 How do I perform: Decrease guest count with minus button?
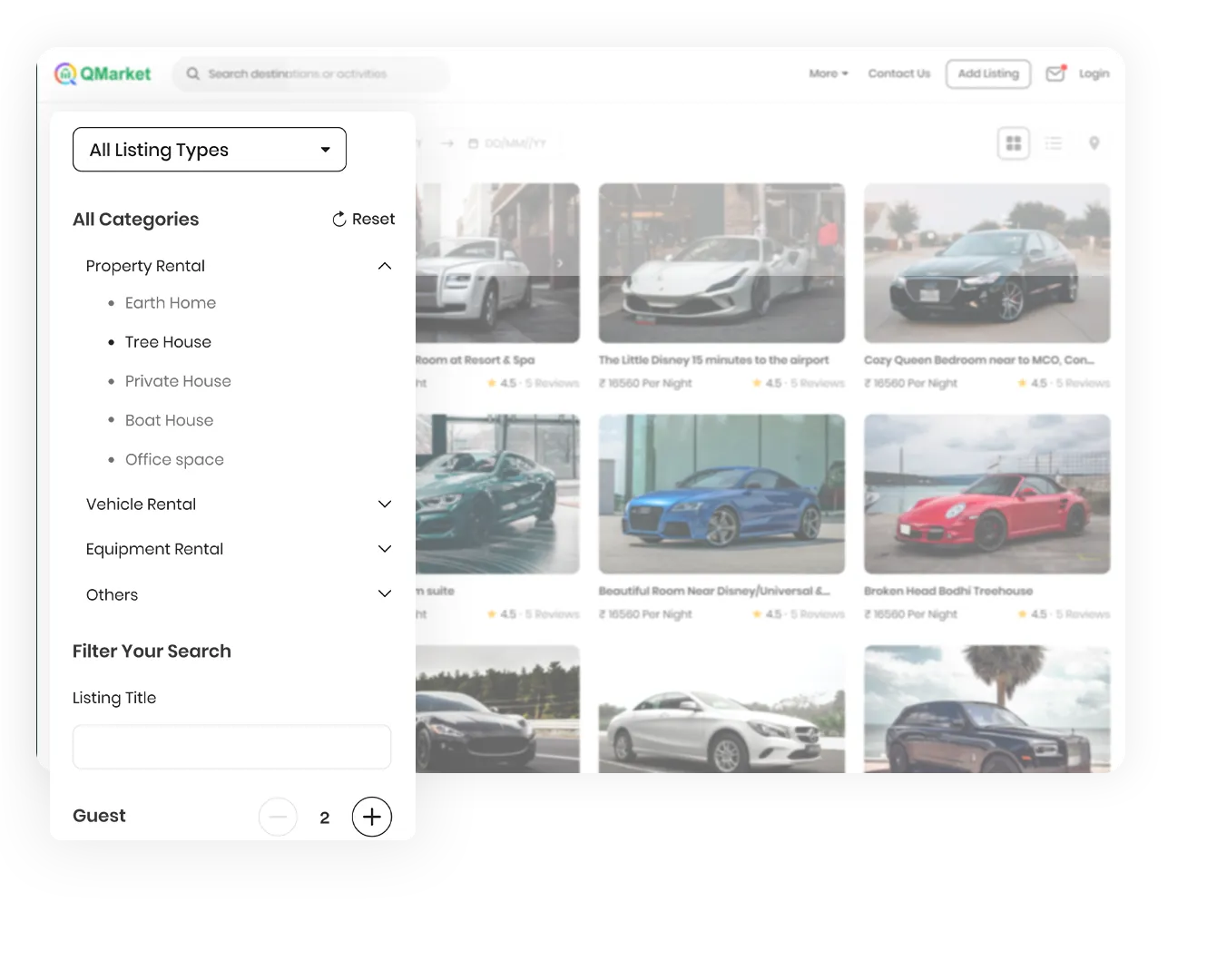click(278, 817)
